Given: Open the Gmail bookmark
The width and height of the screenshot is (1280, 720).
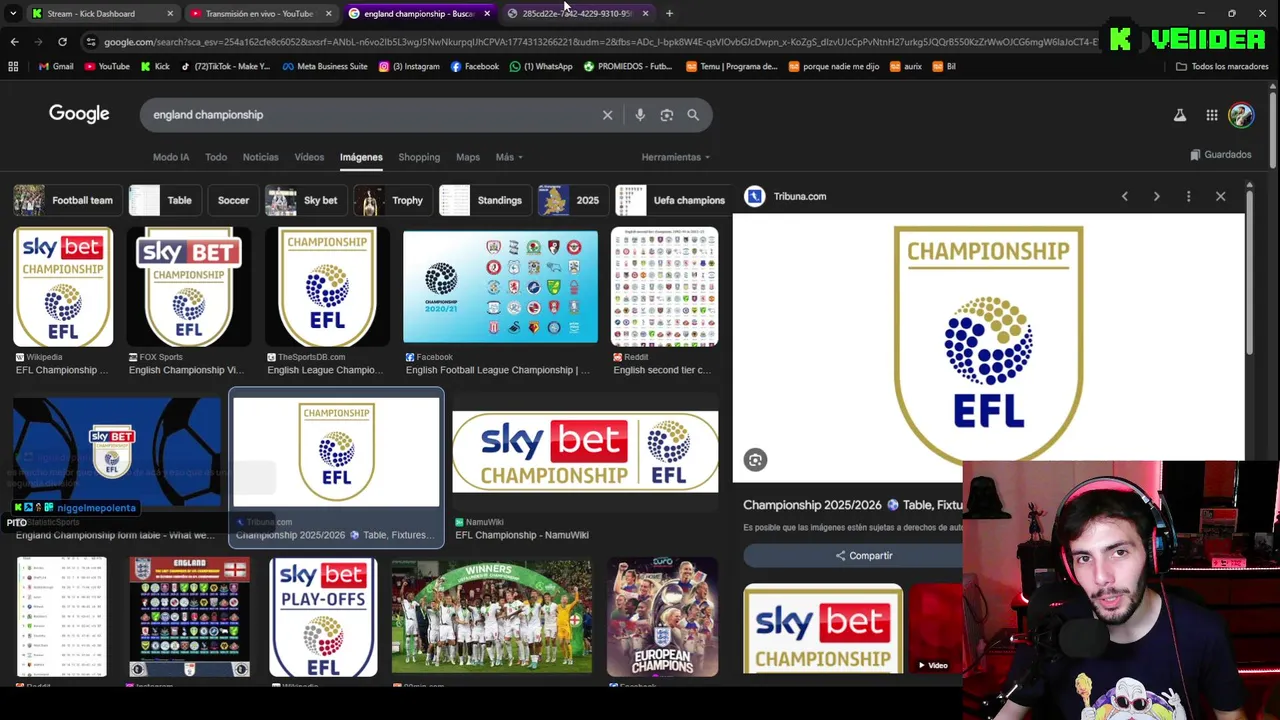Looking at the screenshot, I should [56, 66].
